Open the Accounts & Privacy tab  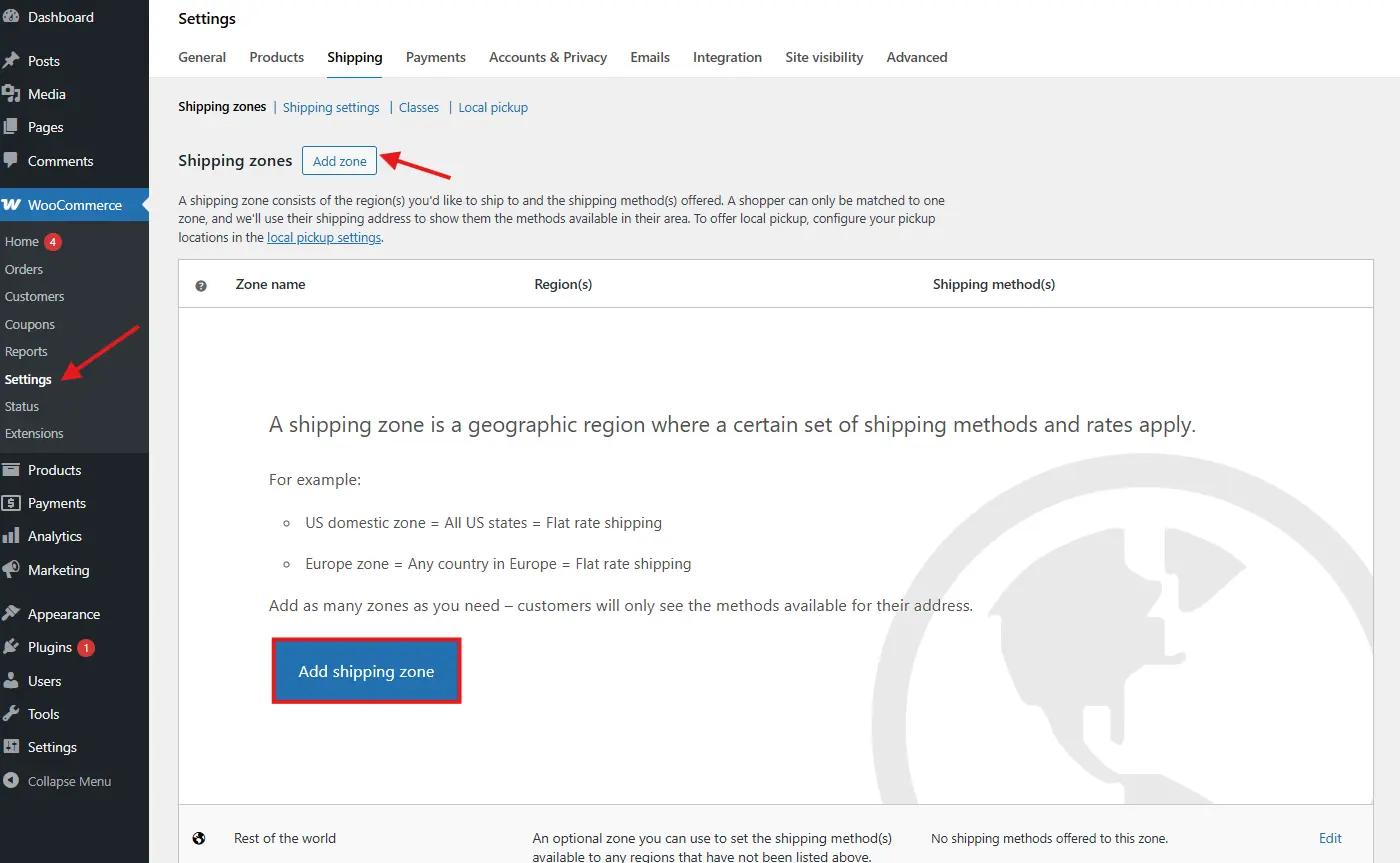tap(548, 57)
